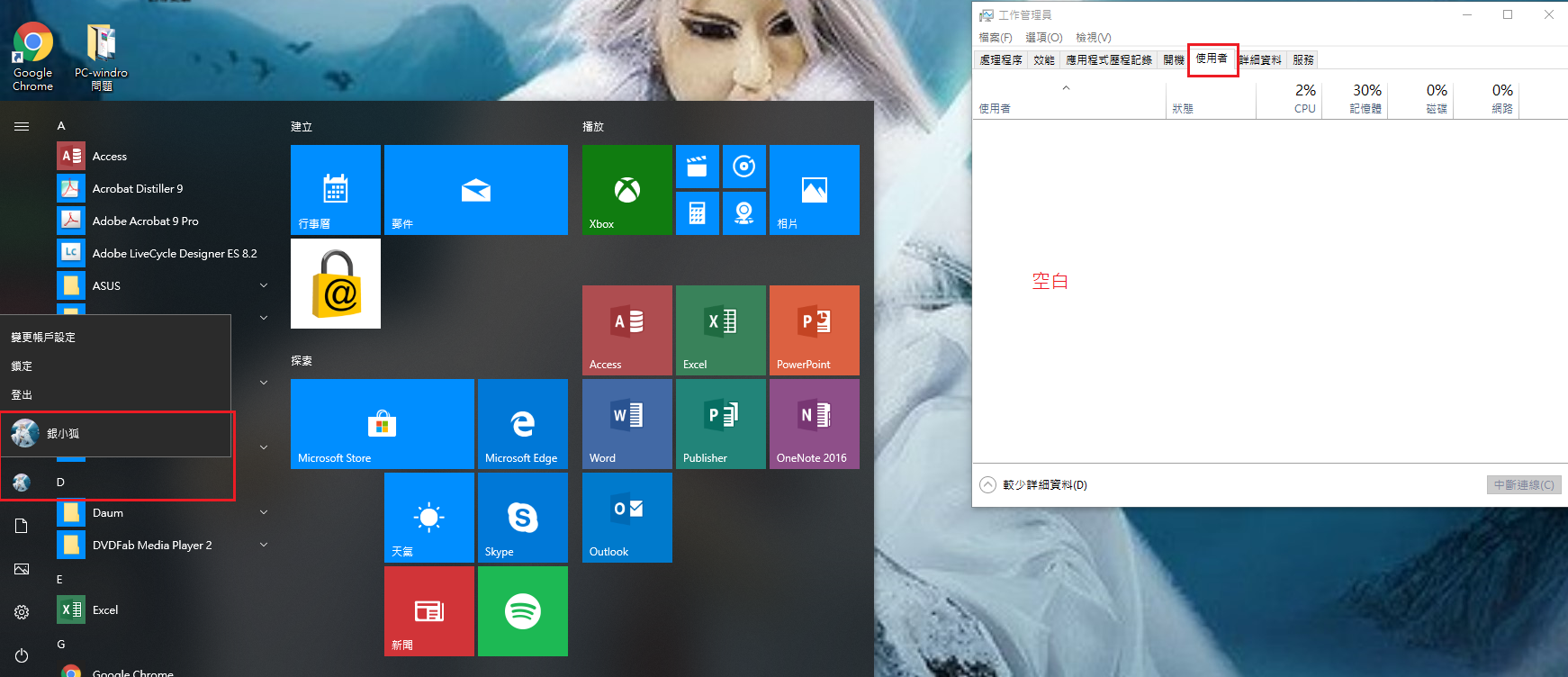Expand the Daum folder in app list

(x=162, y=512)
